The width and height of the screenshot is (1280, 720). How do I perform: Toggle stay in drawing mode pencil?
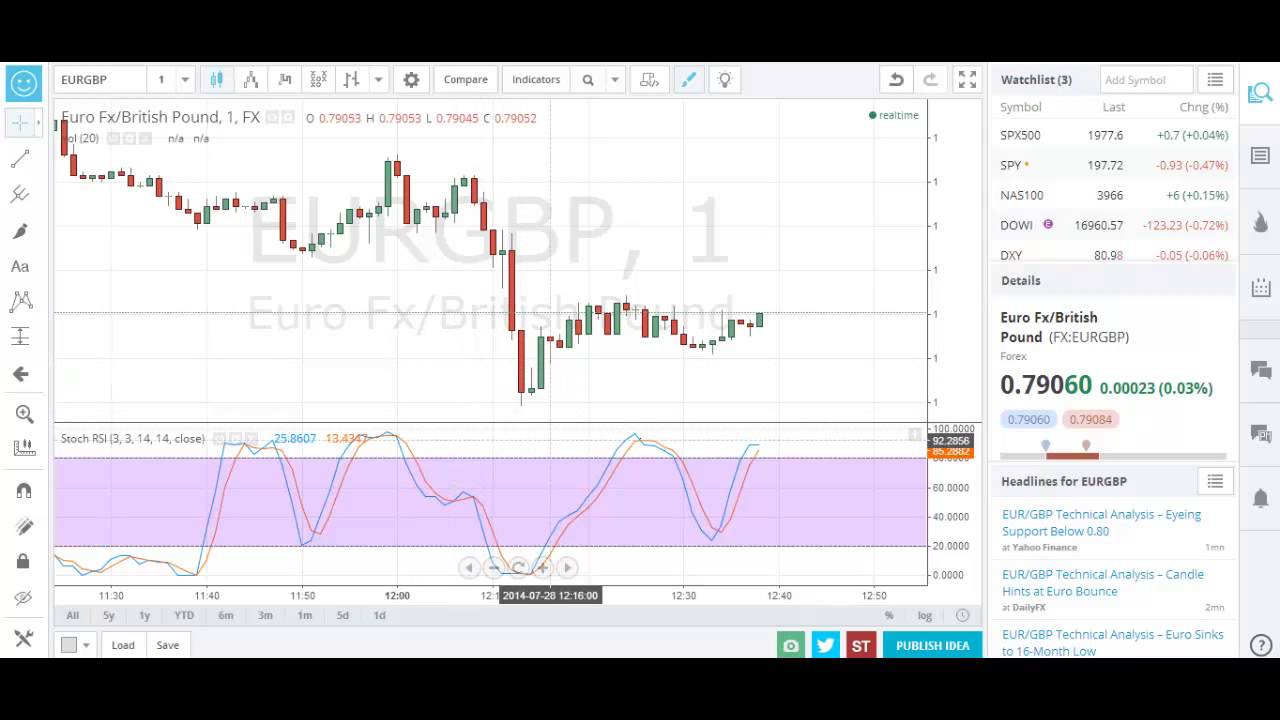pyautogui.click(x=24, y=526)
